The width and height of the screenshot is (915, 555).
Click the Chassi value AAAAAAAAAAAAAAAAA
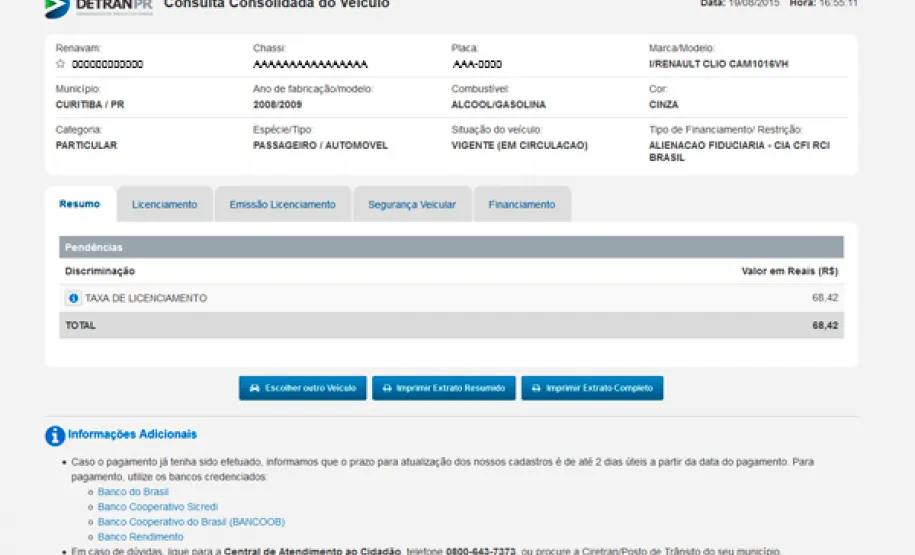point(310,64)
